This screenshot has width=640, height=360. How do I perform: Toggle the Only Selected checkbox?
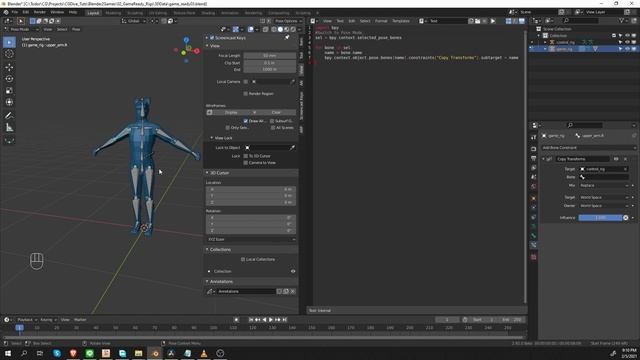(x=228, y=128)
